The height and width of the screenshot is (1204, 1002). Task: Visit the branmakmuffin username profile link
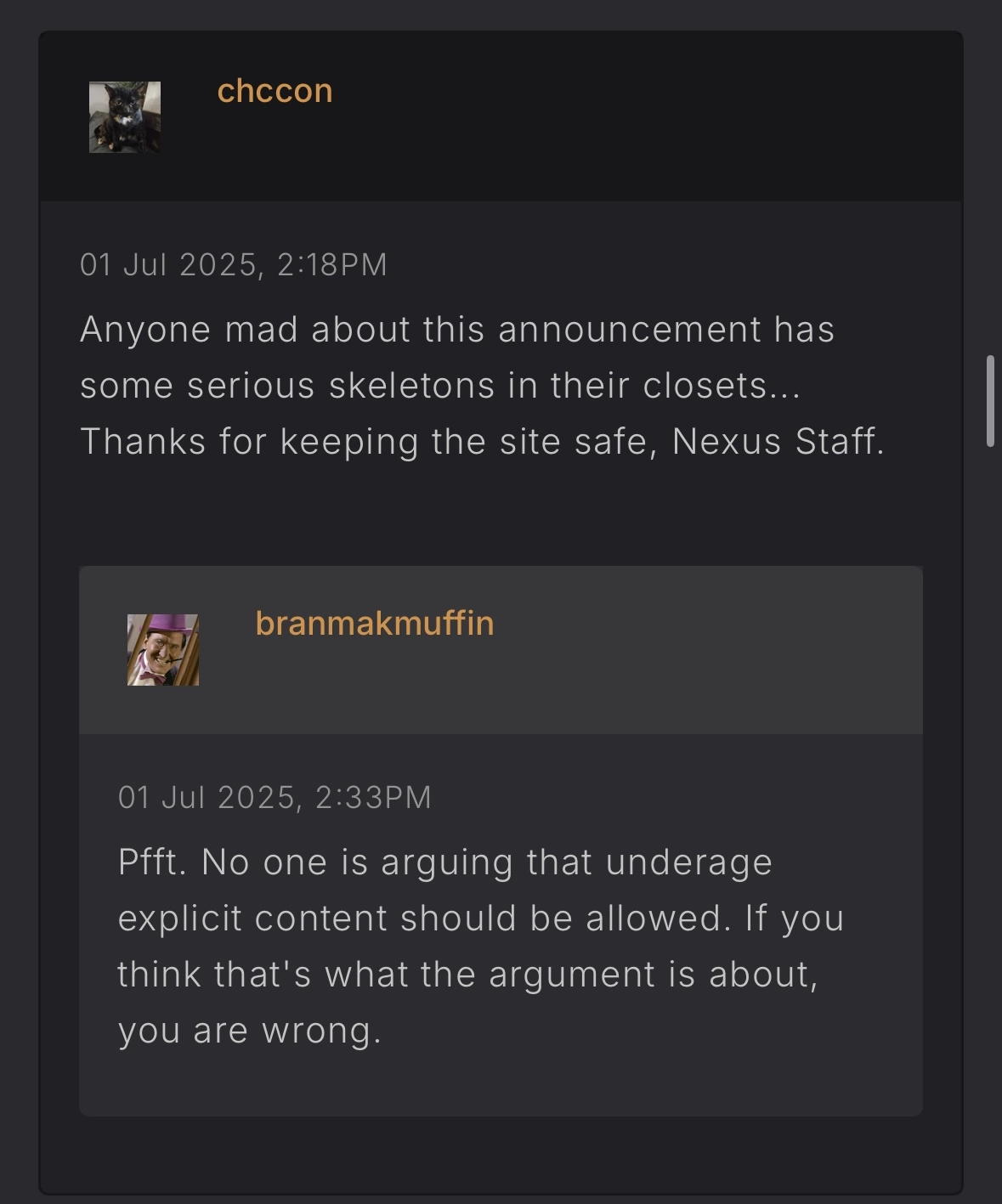pyautogui.click(x=374, y=623)
